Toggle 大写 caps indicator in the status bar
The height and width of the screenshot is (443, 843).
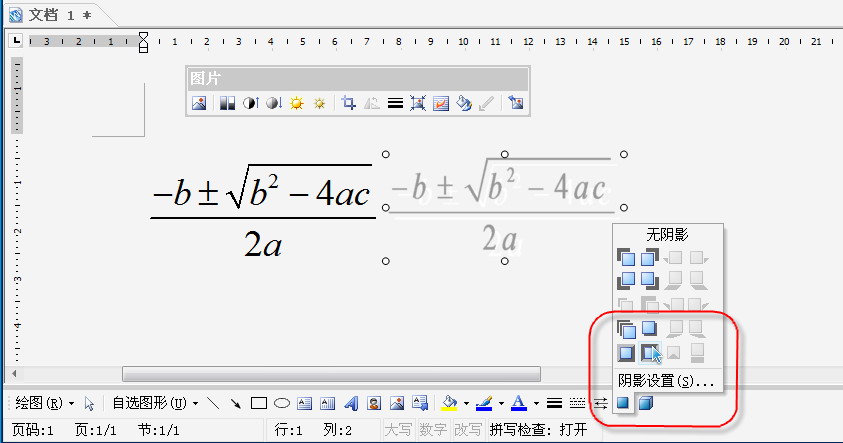click(398, 430)
